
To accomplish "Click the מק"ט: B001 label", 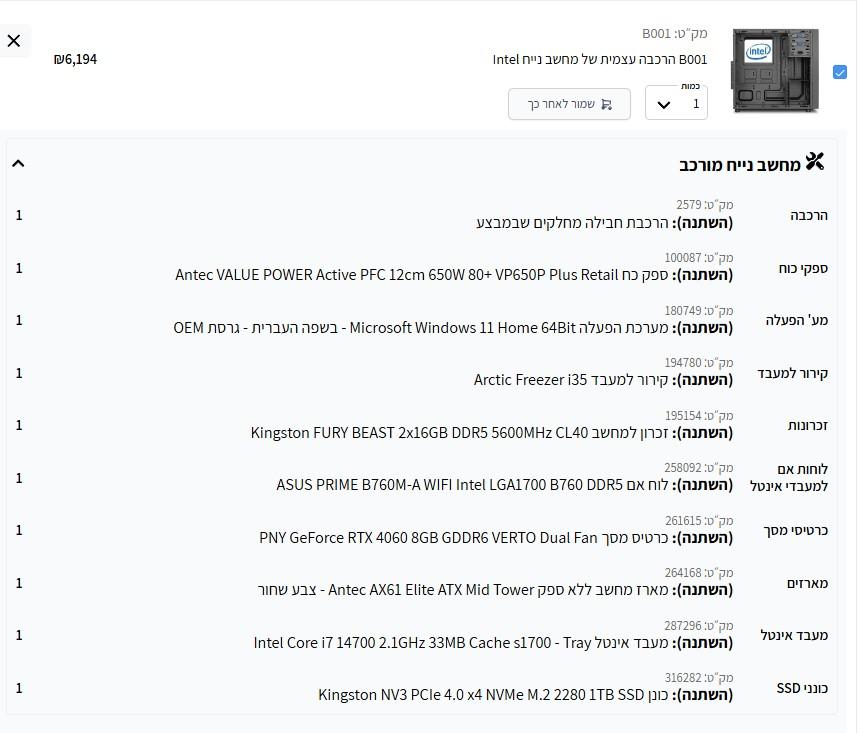I will (x=674, y=34).
